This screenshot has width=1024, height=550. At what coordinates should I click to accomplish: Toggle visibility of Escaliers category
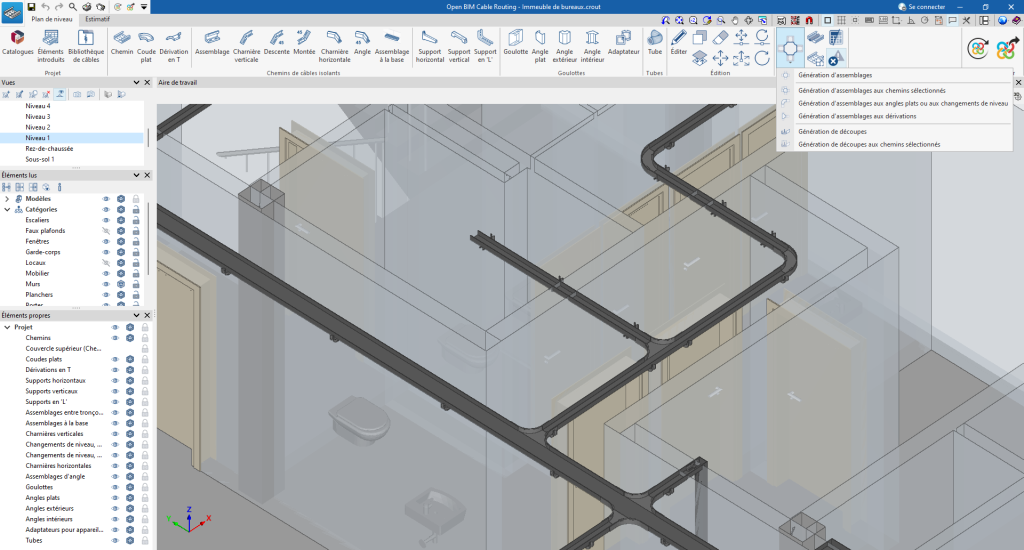(106, 220)
